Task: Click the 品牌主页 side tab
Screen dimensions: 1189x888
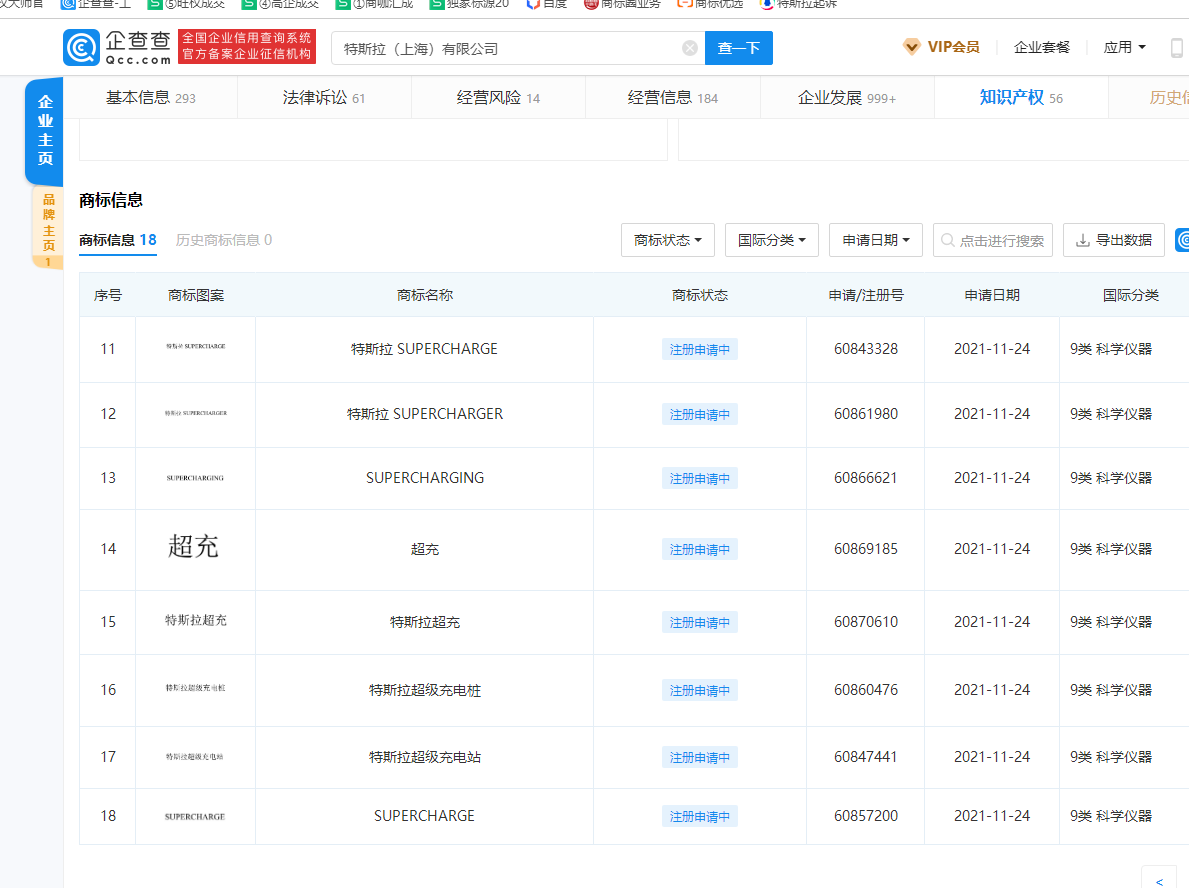Action: click(x=48, y=227)
